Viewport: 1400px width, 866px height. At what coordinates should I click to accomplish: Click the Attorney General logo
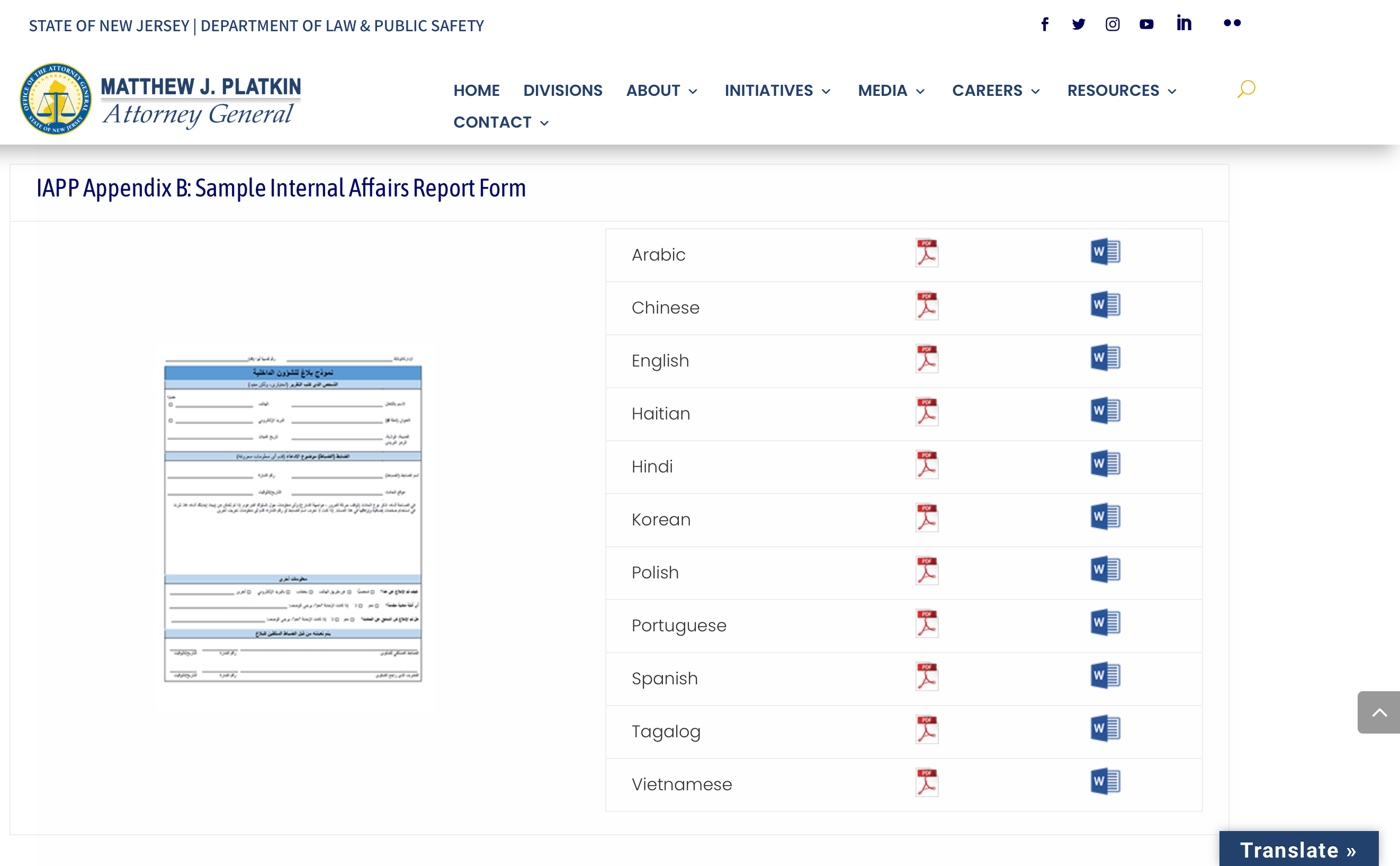coord(160,99)
